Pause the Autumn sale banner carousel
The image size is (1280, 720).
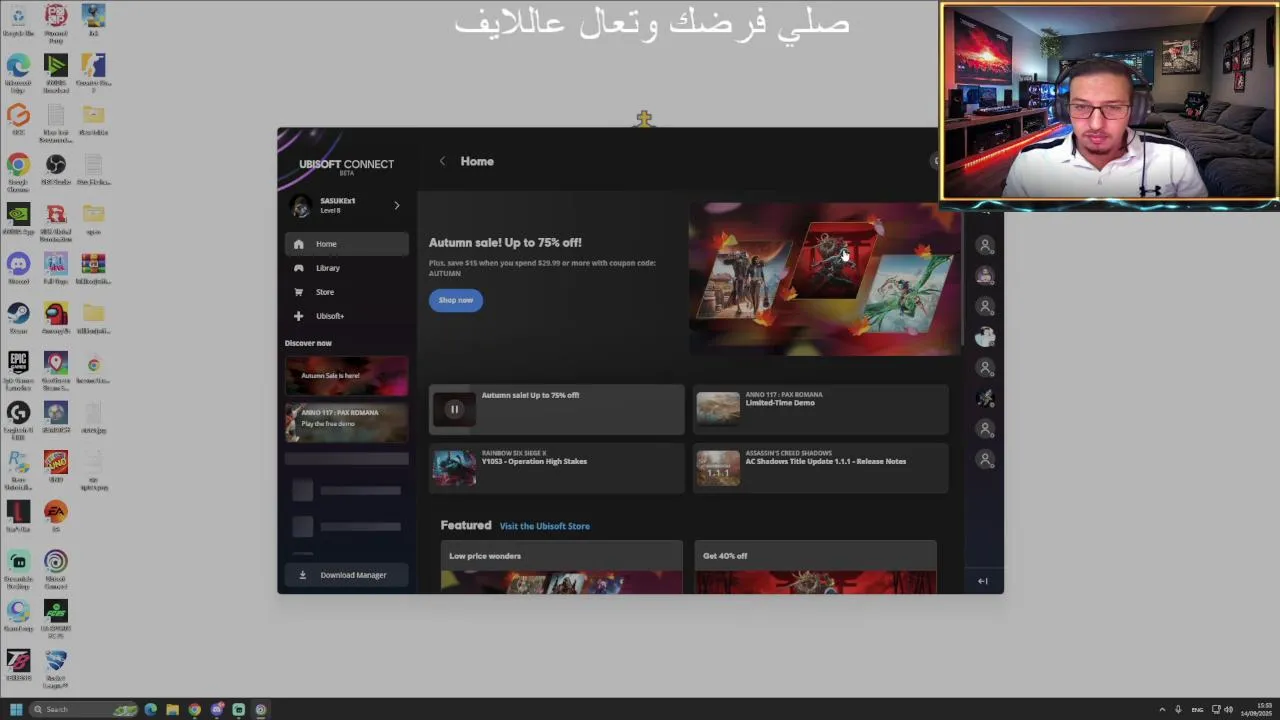point(454,409)
